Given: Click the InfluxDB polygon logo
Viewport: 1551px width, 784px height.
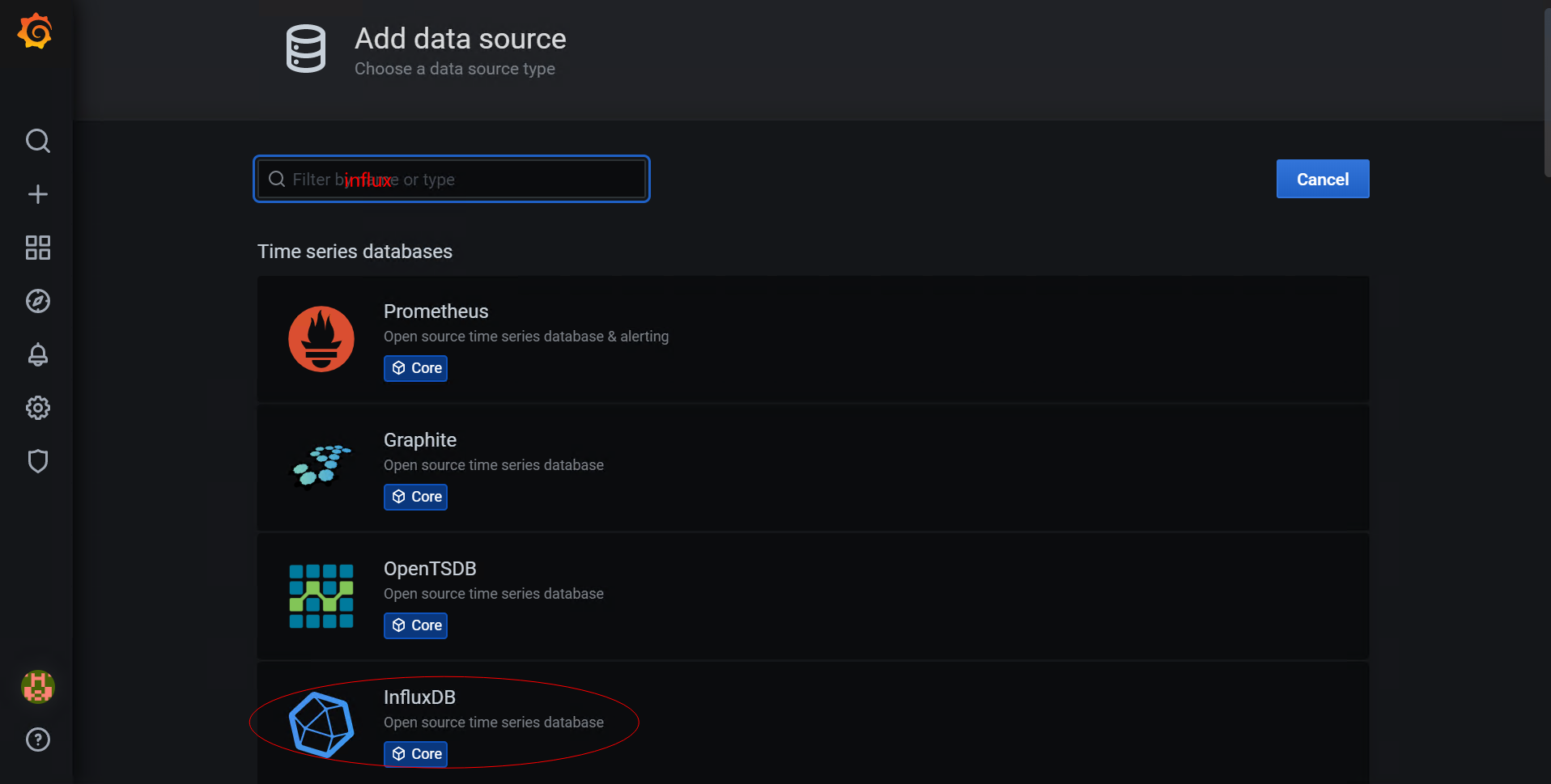Looking at the screenshot, I should tap(321, 724).
